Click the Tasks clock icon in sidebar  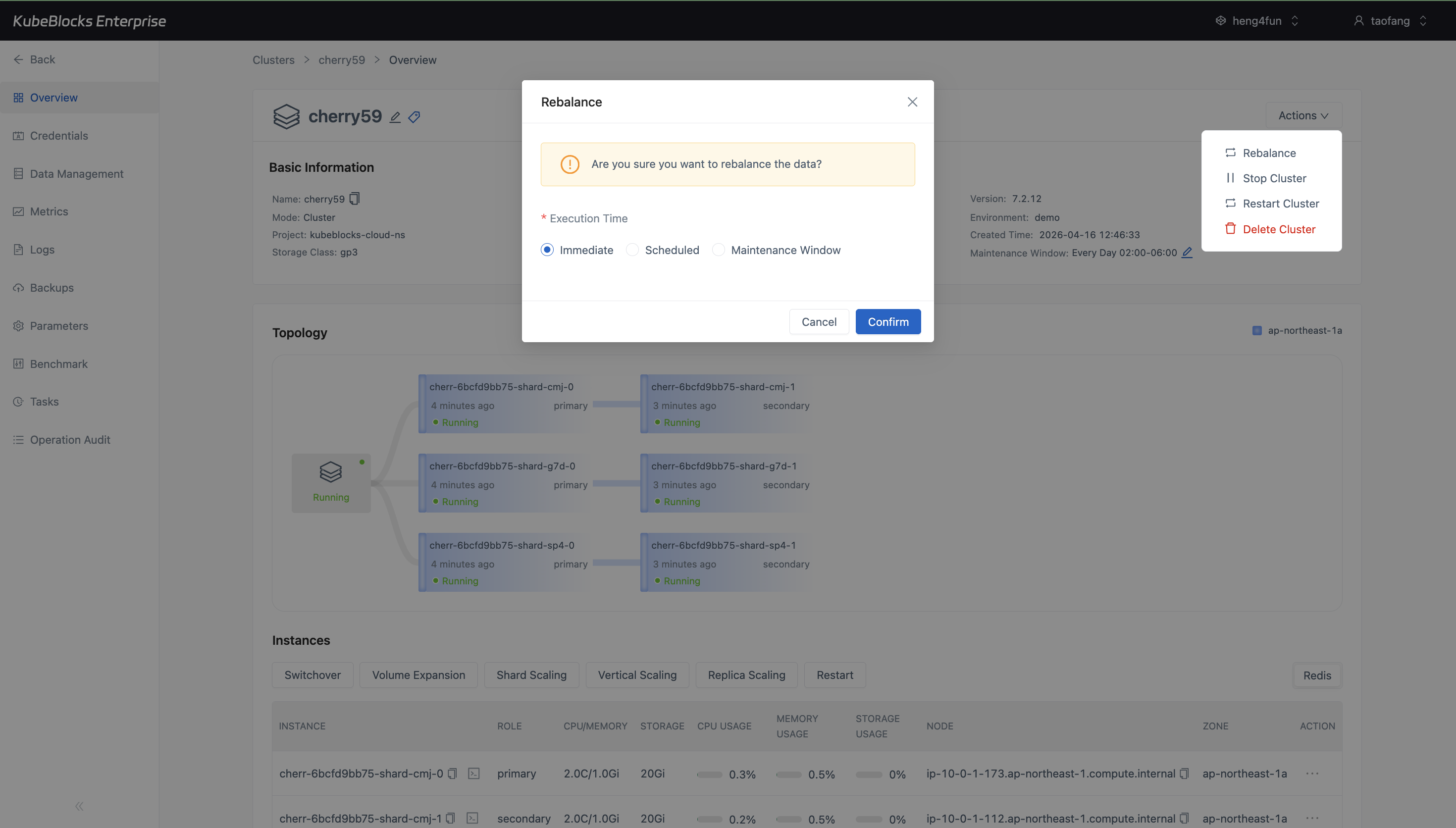point(19,402)
